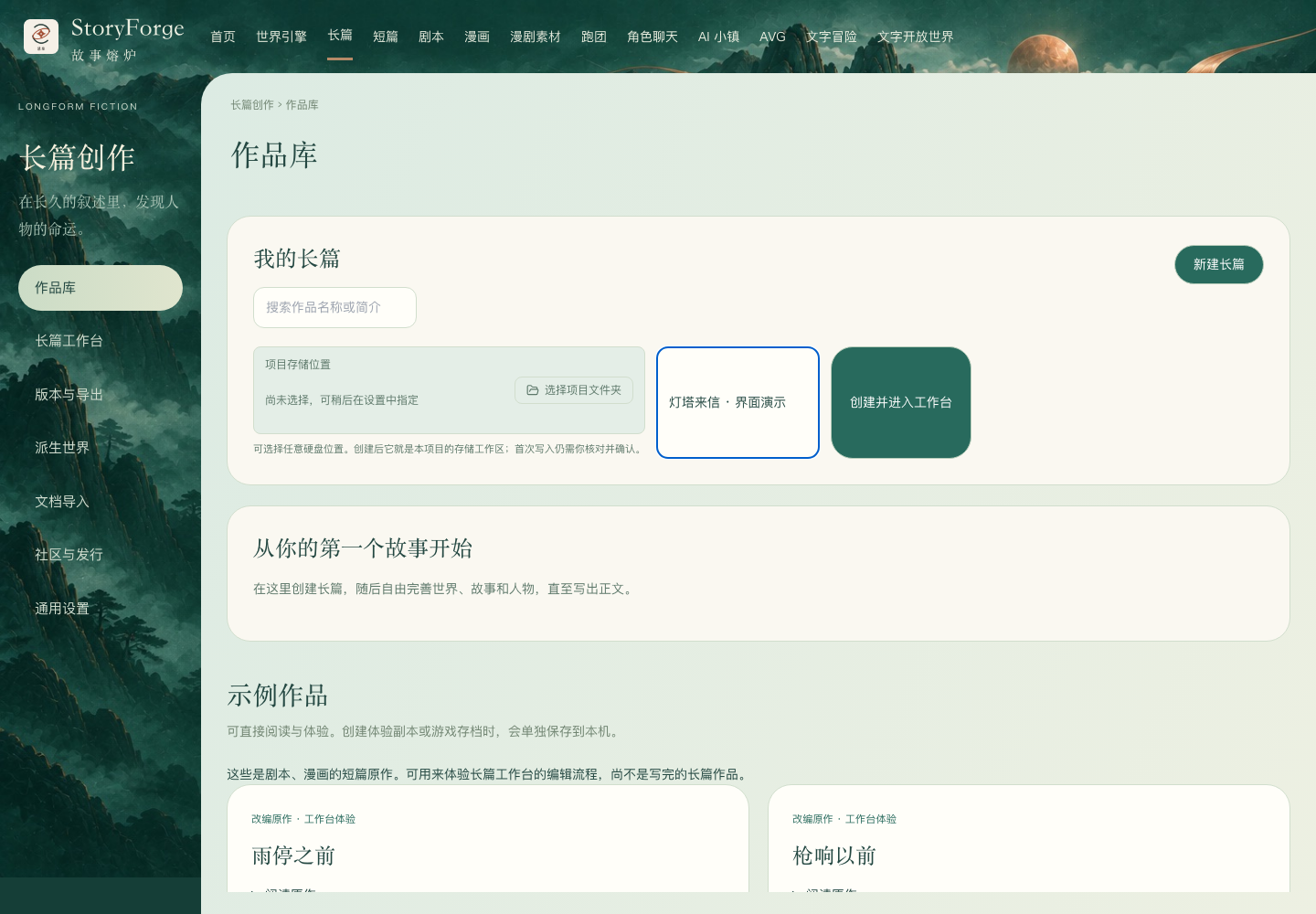Screen dimensions: 1316x914
Task: Click the 尚未选择，可稍后在设置中指定 text
Action: 342,400
